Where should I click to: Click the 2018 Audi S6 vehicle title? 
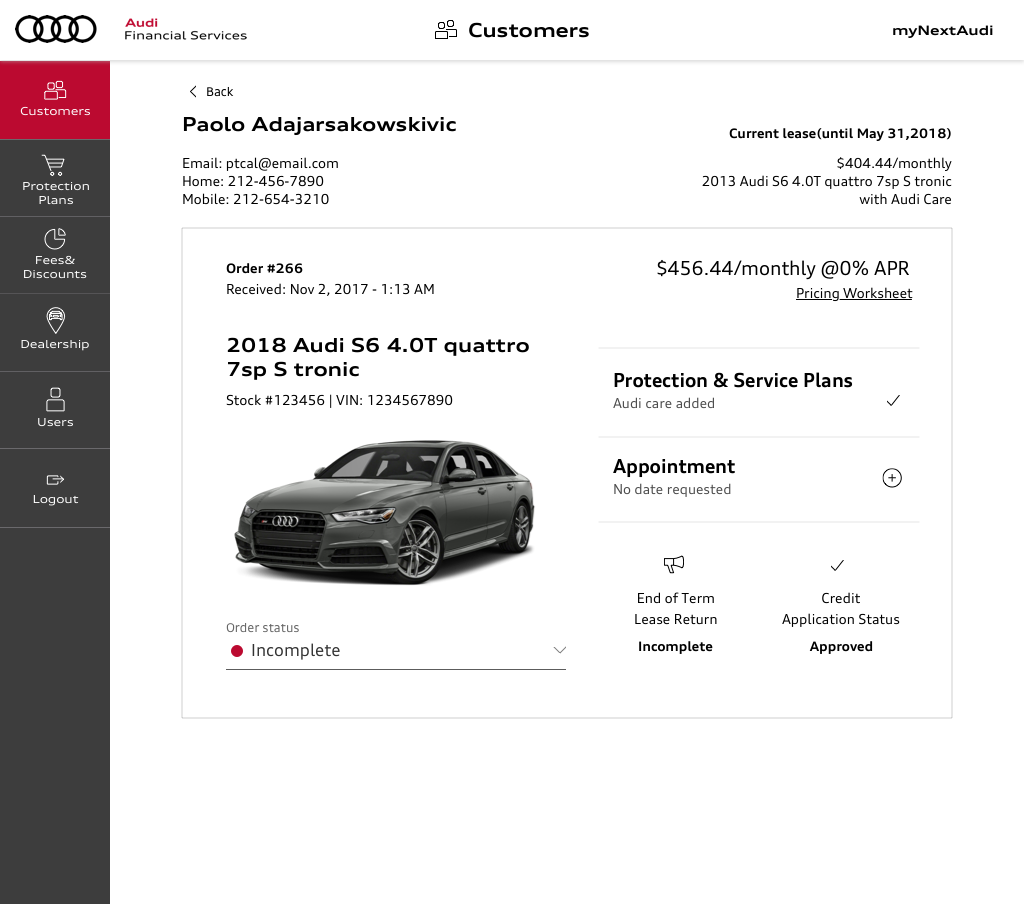coord(377,357)
